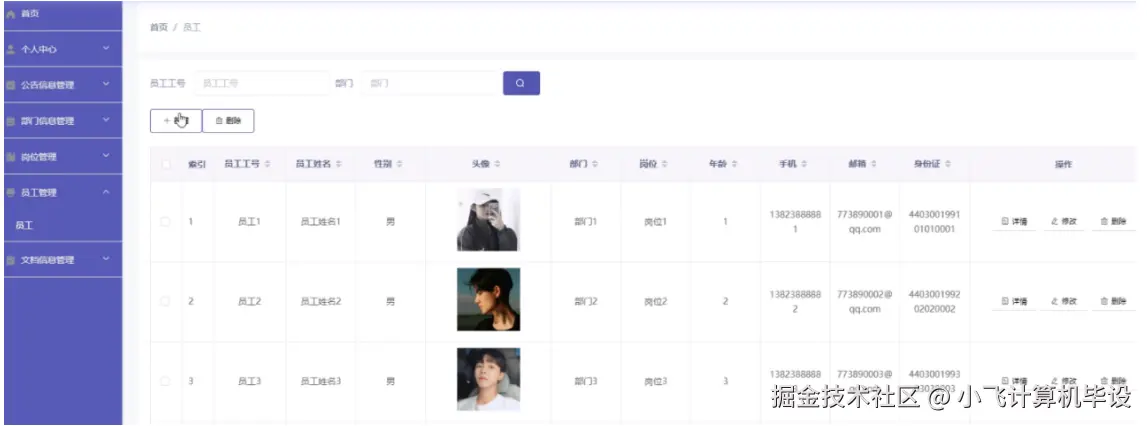This screenshot has width=1147, height=426.
Task: Expand the 公告信息管理 sidebar chevron
Action: 106,84
